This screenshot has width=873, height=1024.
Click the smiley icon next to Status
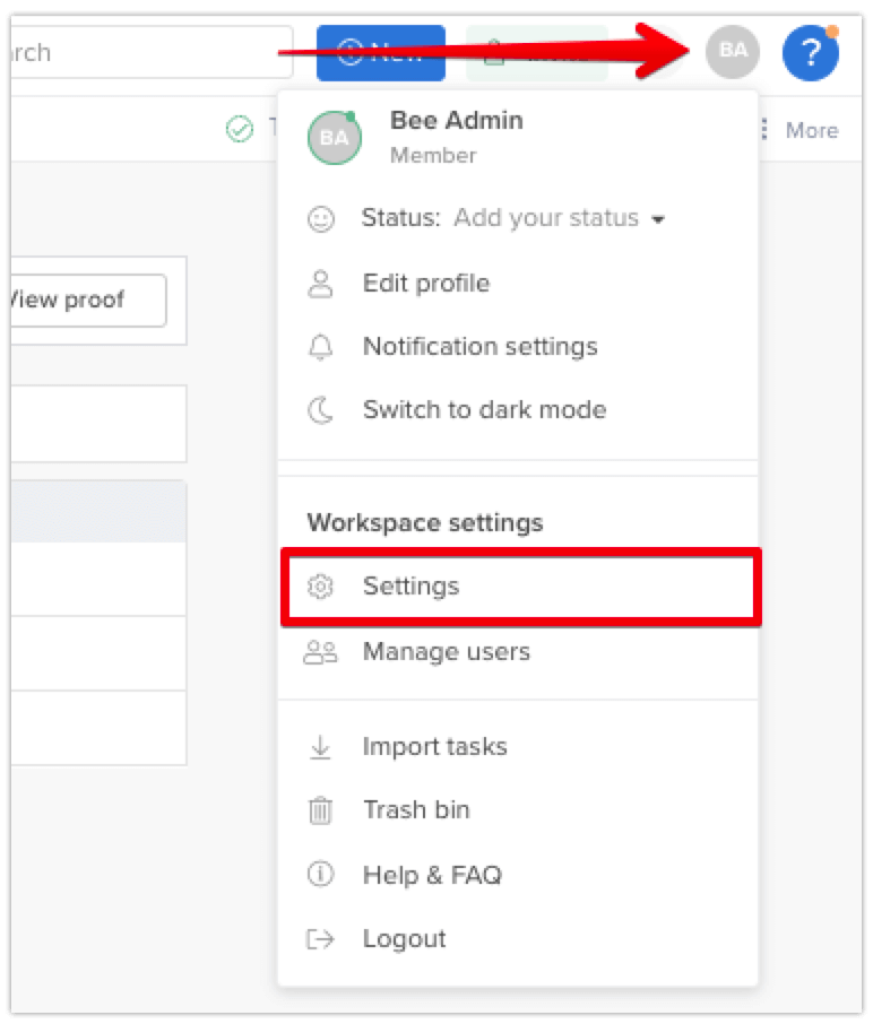pyautogui.click(x=320, y=218)
